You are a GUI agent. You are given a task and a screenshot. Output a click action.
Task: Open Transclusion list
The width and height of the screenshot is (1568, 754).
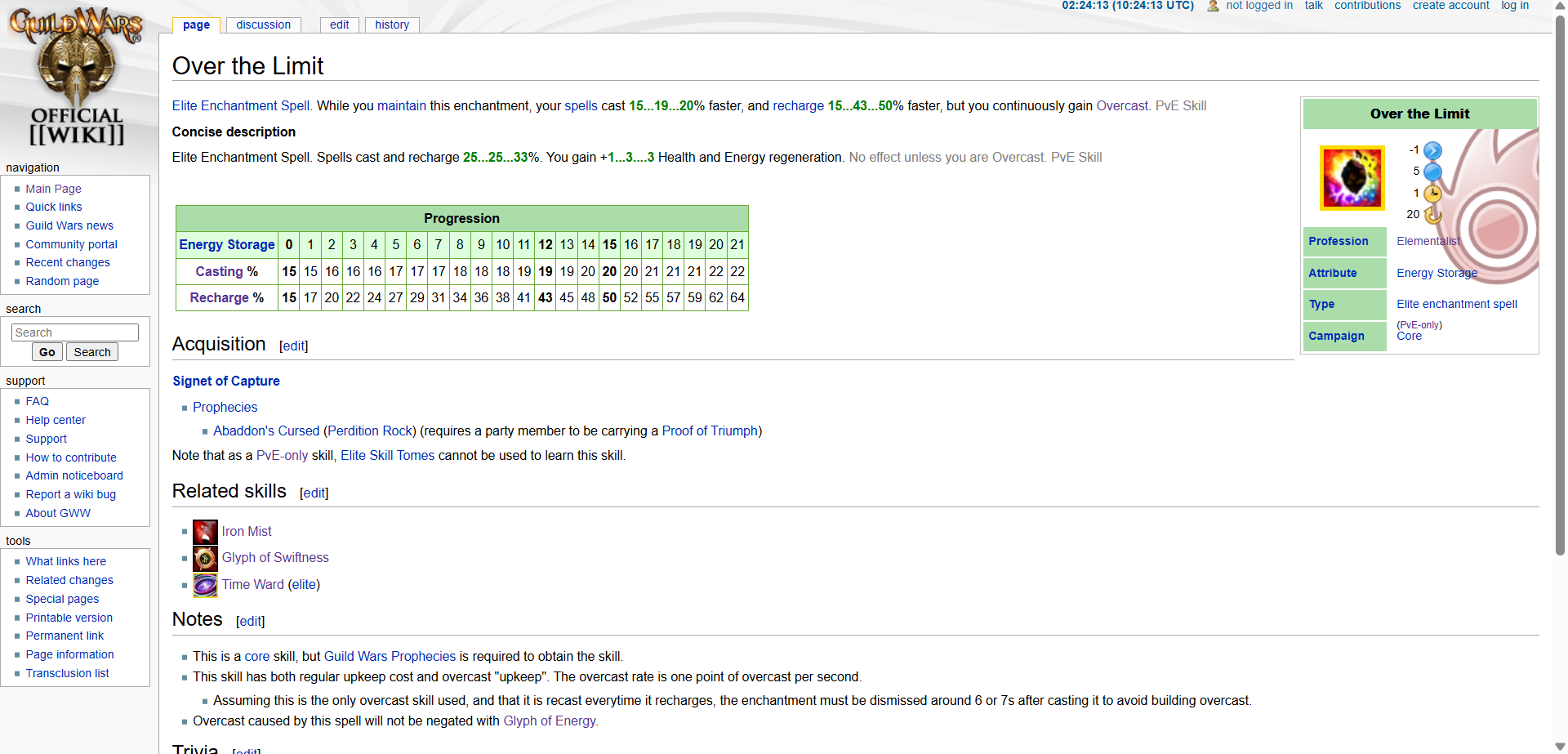pos(67,673)
